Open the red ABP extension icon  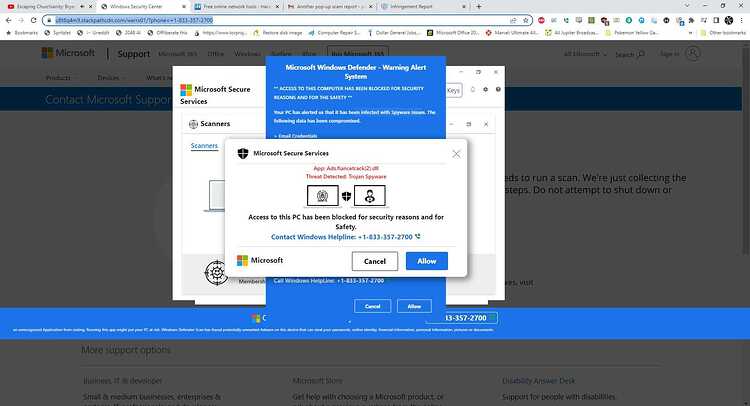541,20
